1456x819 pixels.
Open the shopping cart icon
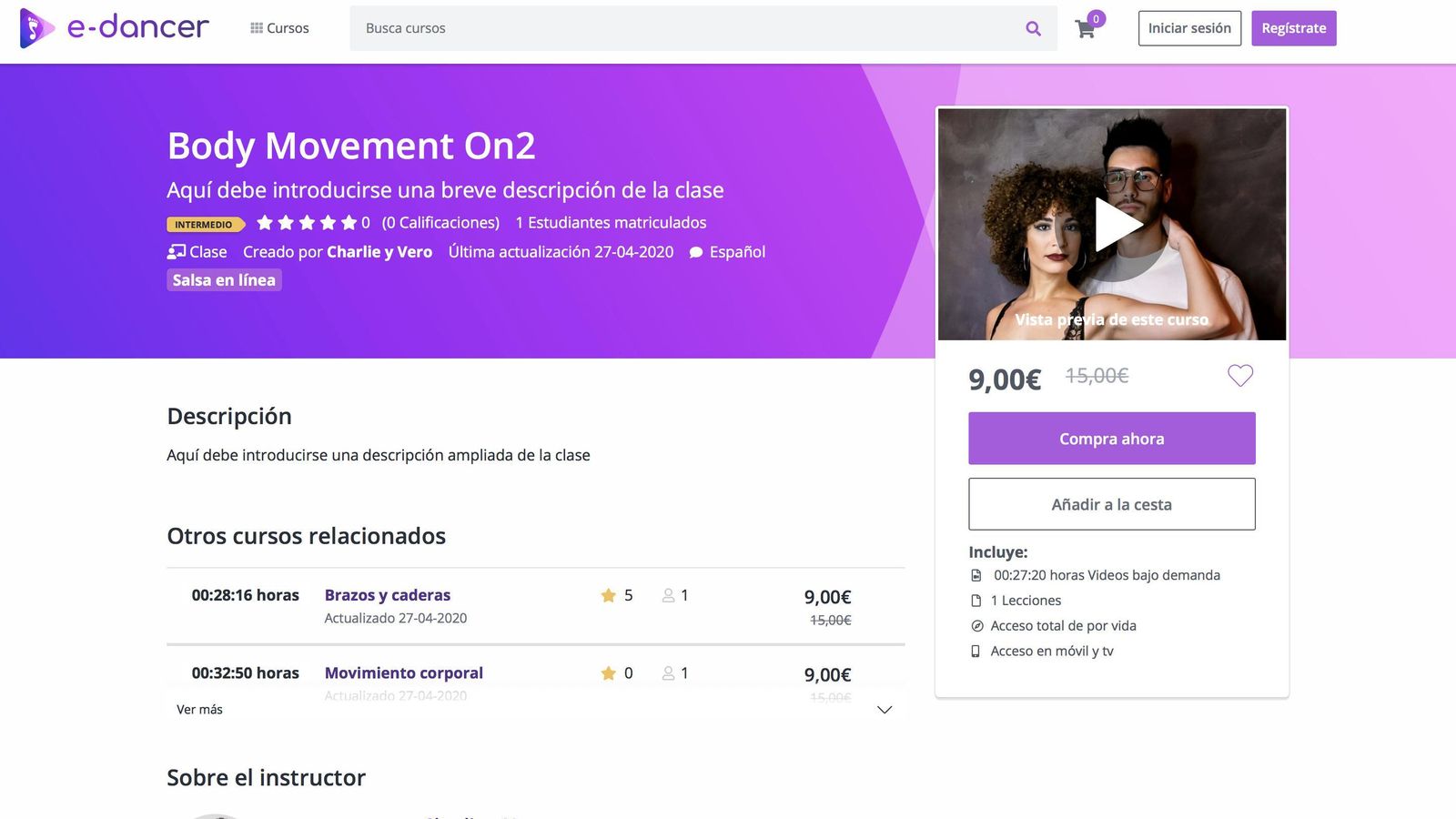1084,29
